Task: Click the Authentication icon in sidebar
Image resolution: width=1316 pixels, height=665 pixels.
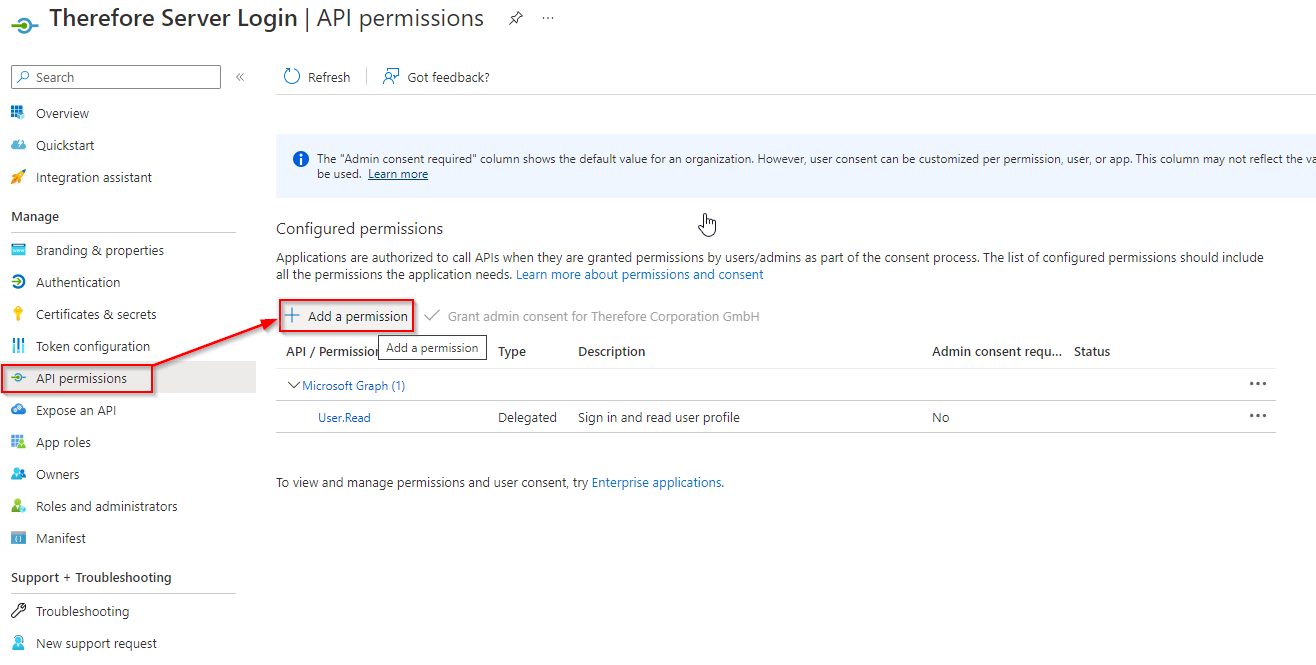Action: pos(18,282)
